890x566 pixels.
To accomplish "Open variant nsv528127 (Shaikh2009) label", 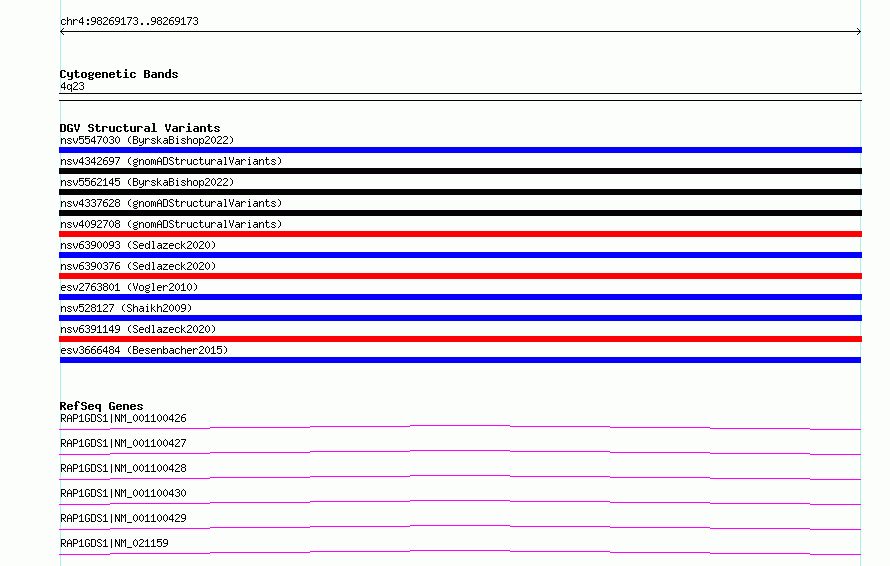I will [126, 308].
